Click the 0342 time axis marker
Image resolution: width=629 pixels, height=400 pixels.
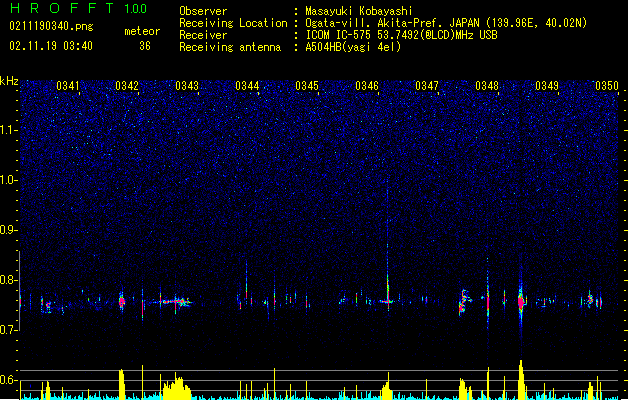pos(127,86)
